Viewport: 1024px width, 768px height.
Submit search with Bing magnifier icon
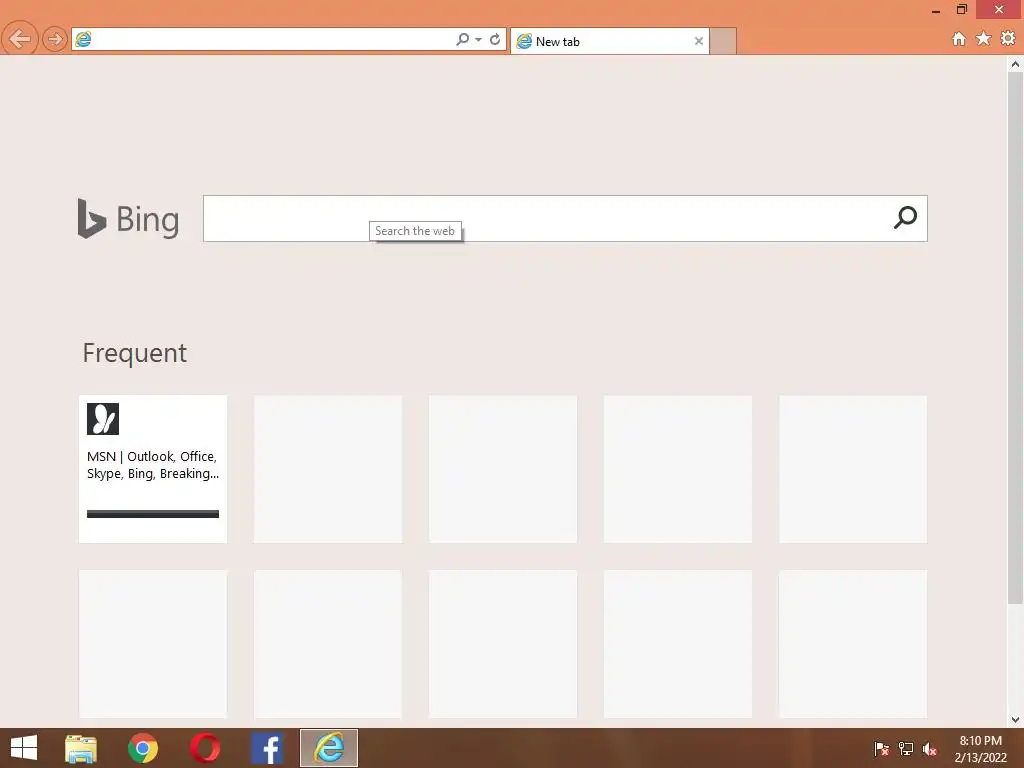tap(905, 217)
